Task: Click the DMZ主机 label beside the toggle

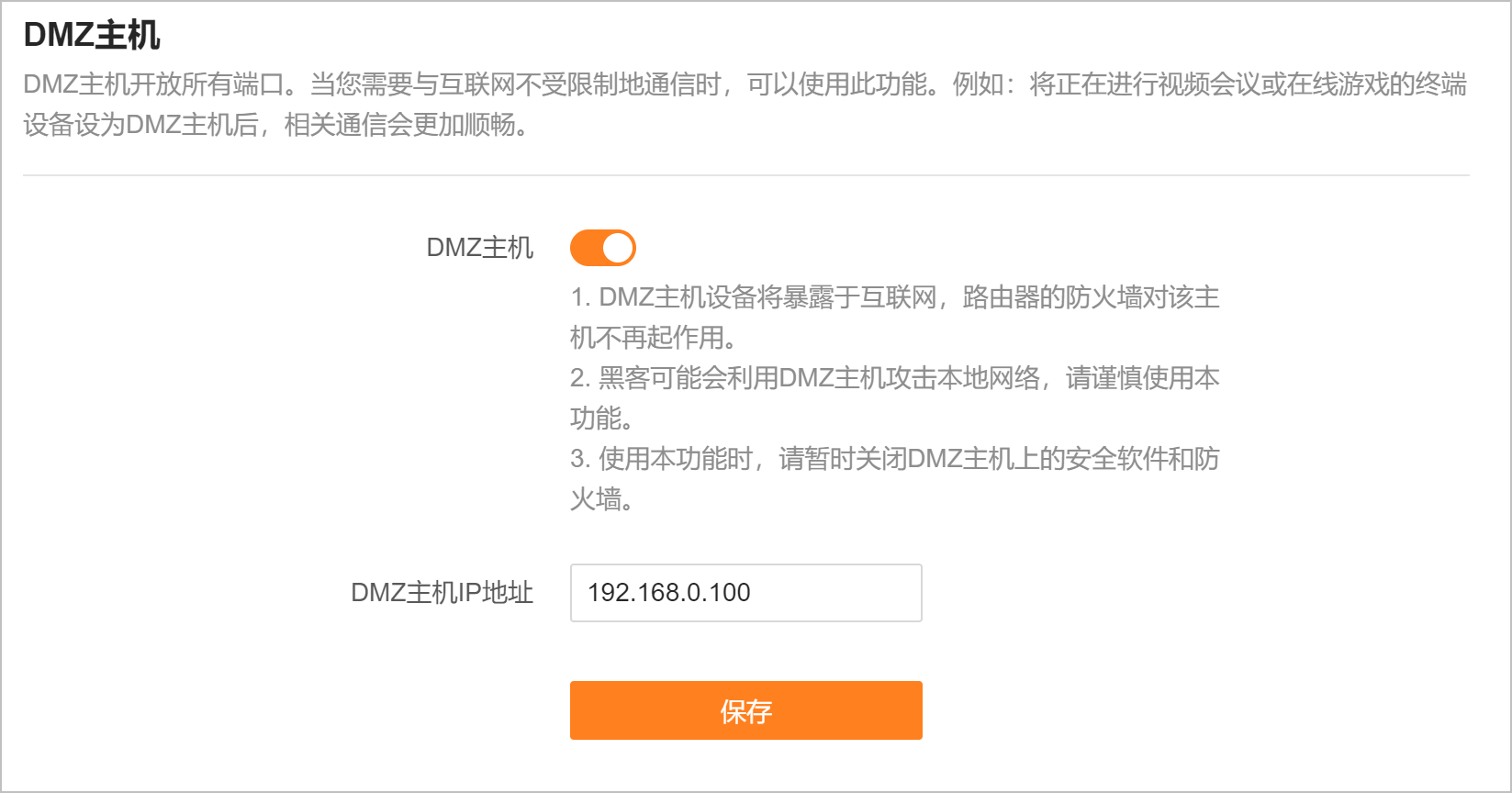Action: point(479,248)
